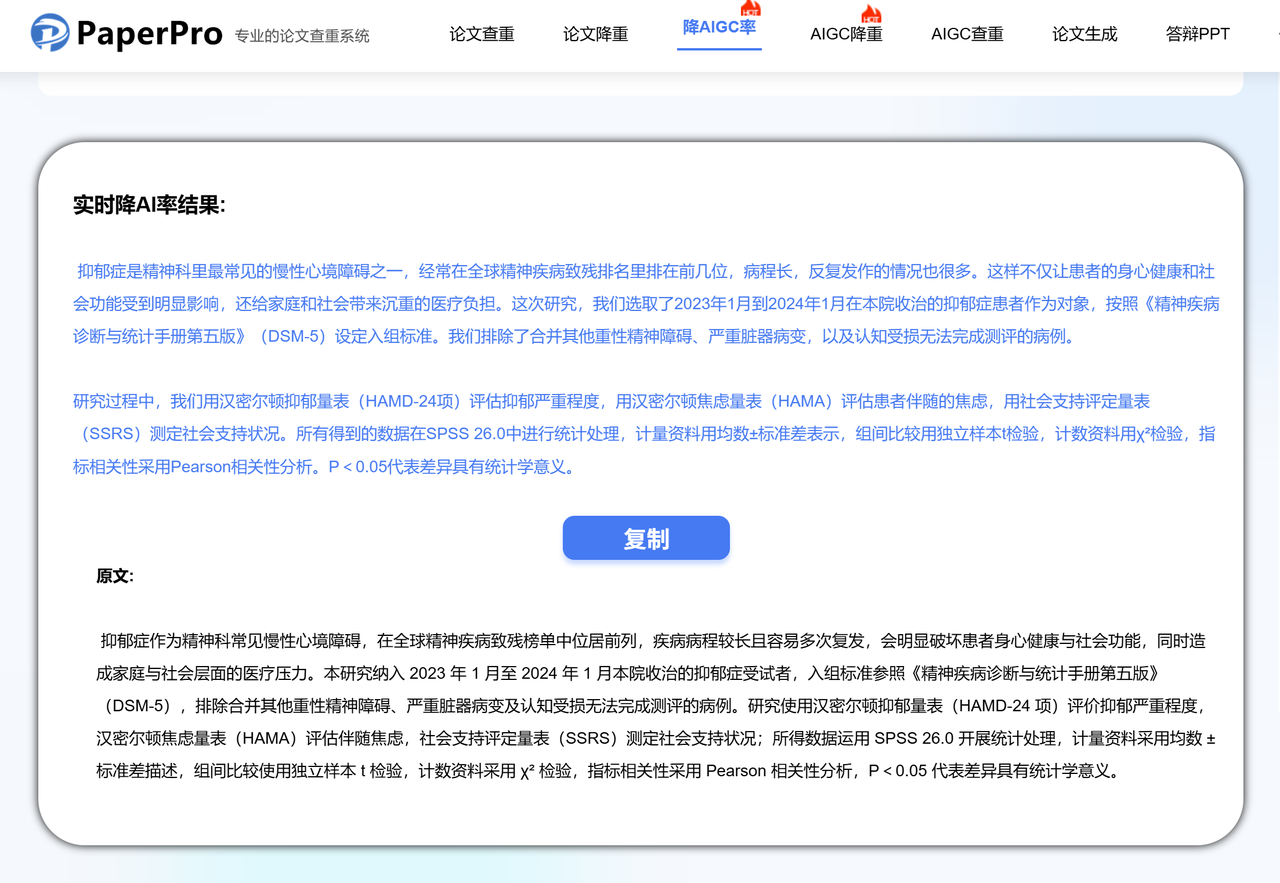
Task: Select the 降AIGC率 navigation tab
Action: point(719,28)
